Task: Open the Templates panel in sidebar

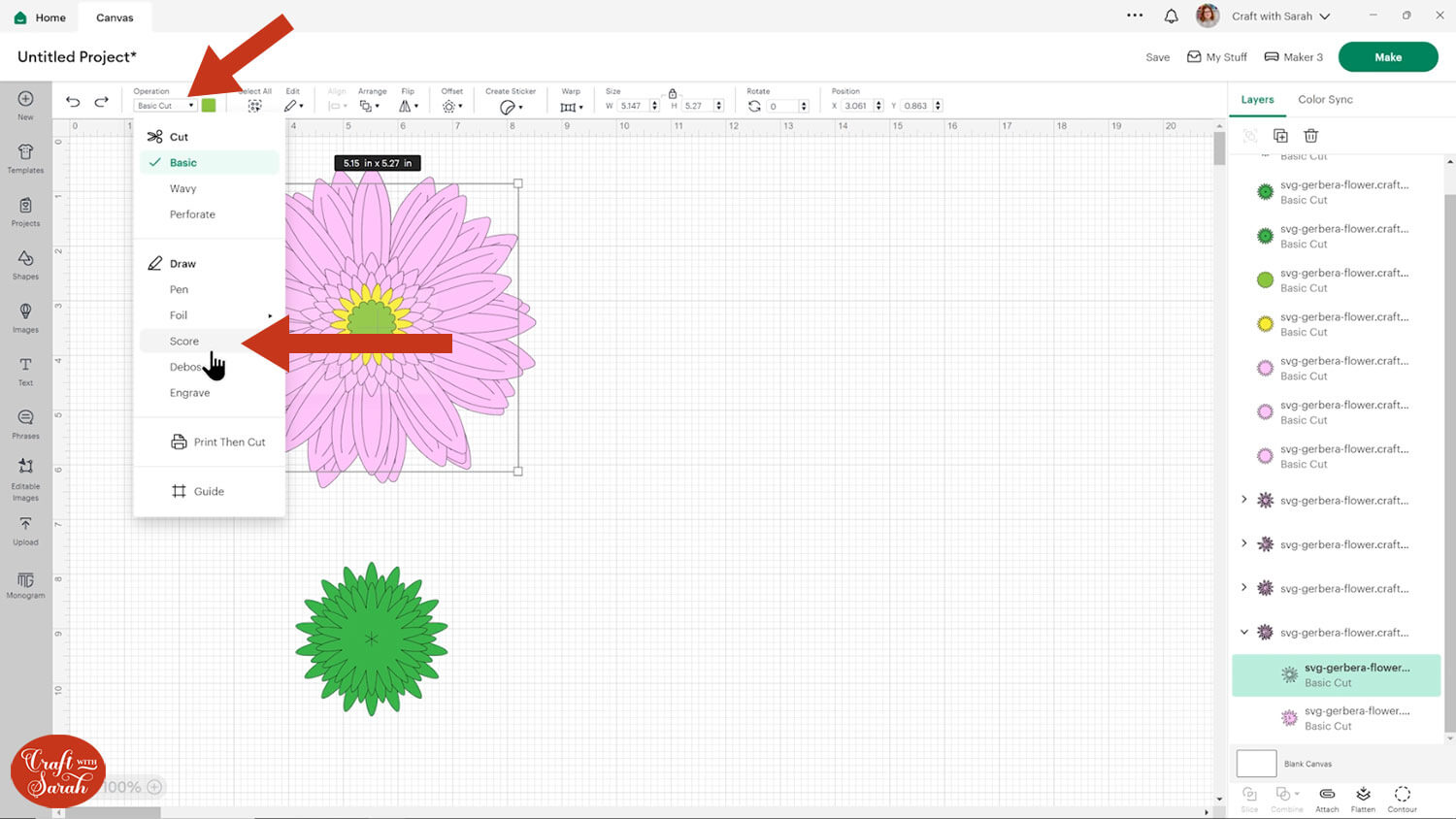Action: coord(25,157)
